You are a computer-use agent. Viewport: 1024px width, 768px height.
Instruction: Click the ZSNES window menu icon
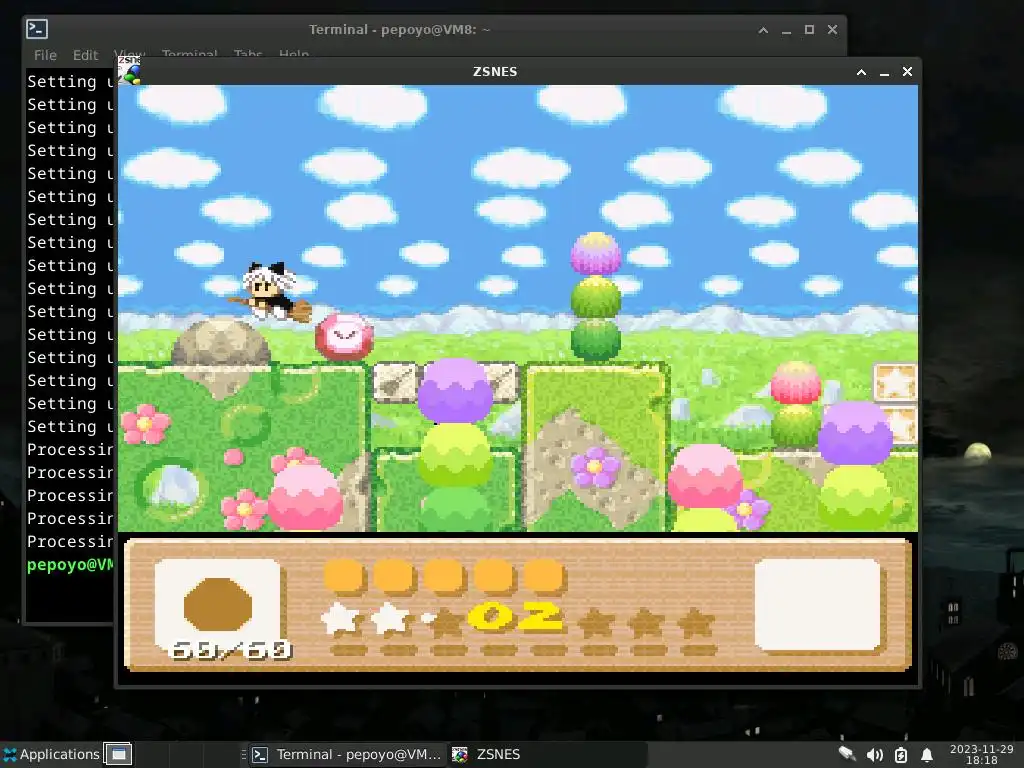(129, 71)
